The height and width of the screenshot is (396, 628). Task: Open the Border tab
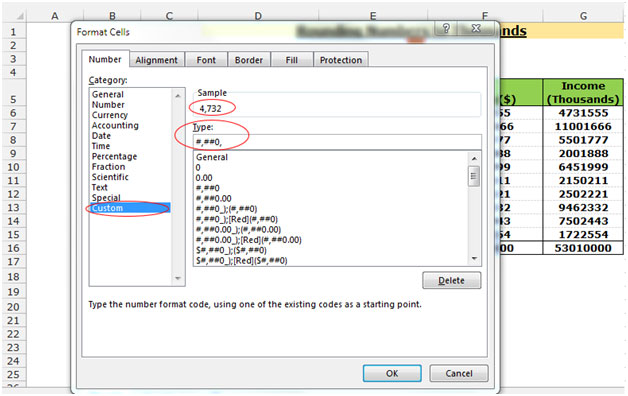click(x=249, y=60)
